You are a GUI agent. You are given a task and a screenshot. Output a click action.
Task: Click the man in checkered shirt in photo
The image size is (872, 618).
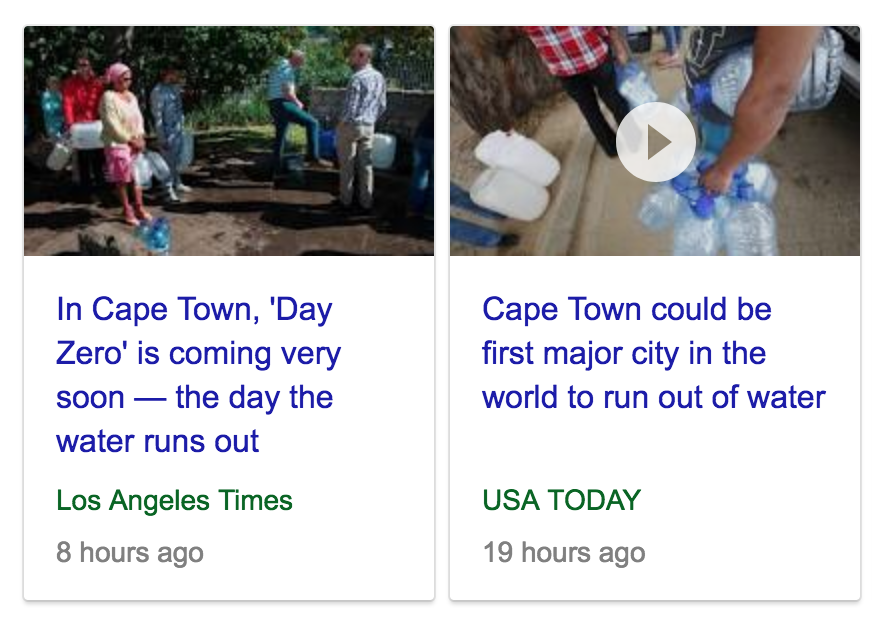coord(360,128)
